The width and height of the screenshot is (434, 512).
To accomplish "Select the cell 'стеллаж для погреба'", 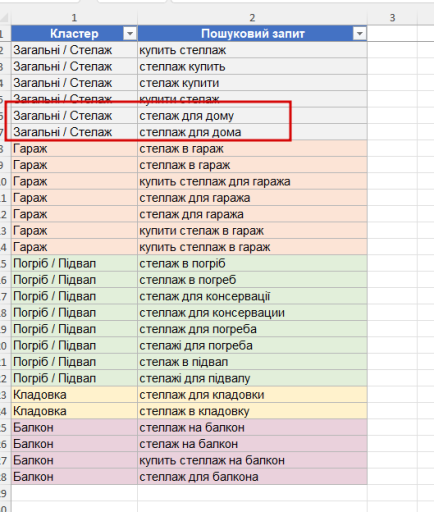I will (x=252, y=329).
